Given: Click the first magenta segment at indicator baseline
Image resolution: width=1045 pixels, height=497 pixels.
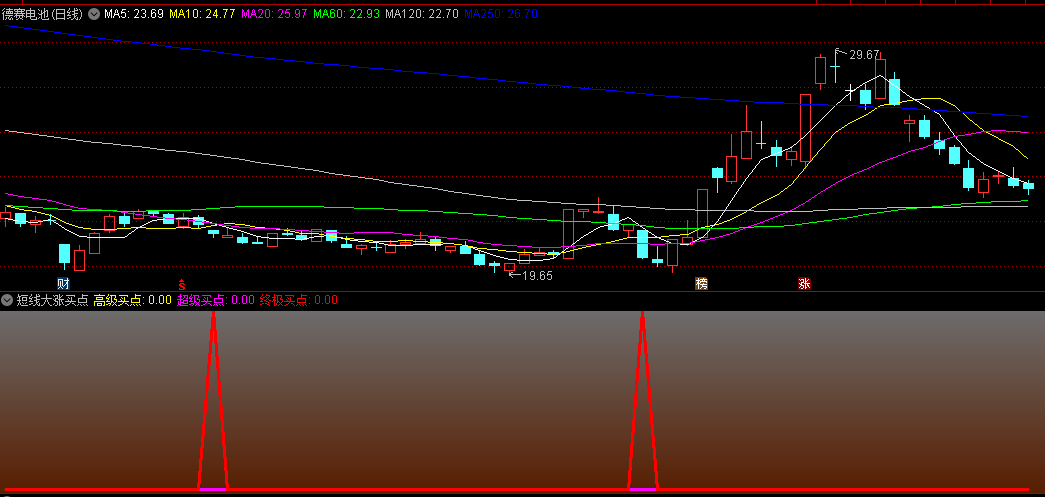Looking at the screenshot, I should point(213,489).
